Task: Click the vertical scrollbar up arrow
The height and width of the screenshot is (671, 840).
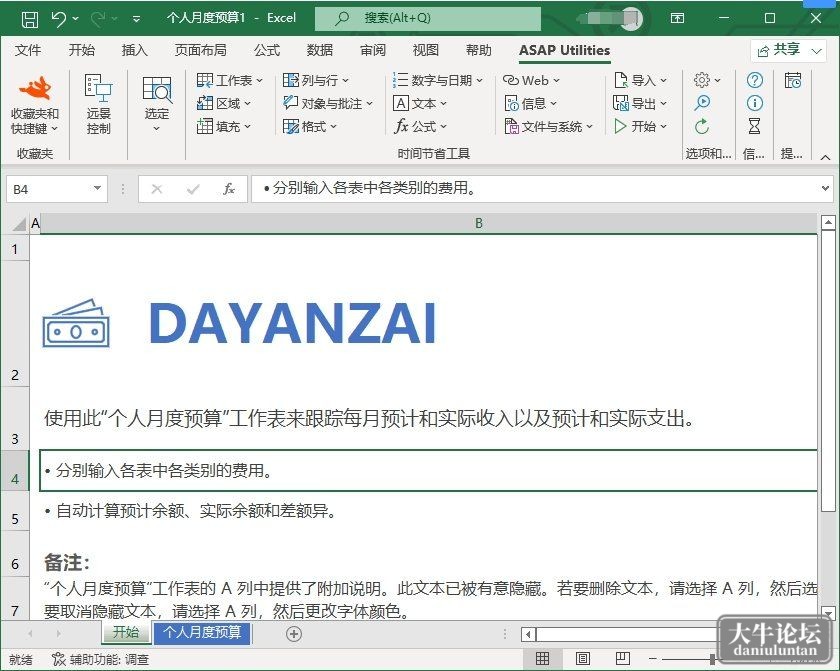Action: tap(828, 222)
